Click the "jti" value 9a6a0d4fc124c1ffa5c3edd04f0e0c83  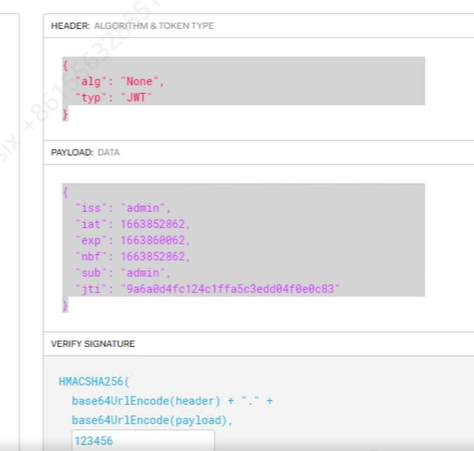230,289
